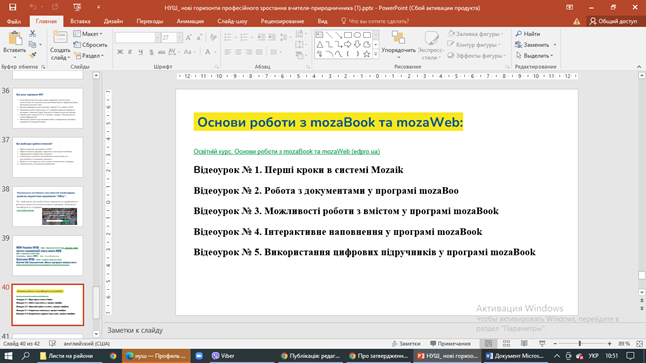The width and height of the screenshot is (646, 363).
Task: Pick the star shape in the shapes gallery
Action: click(366, 54)
